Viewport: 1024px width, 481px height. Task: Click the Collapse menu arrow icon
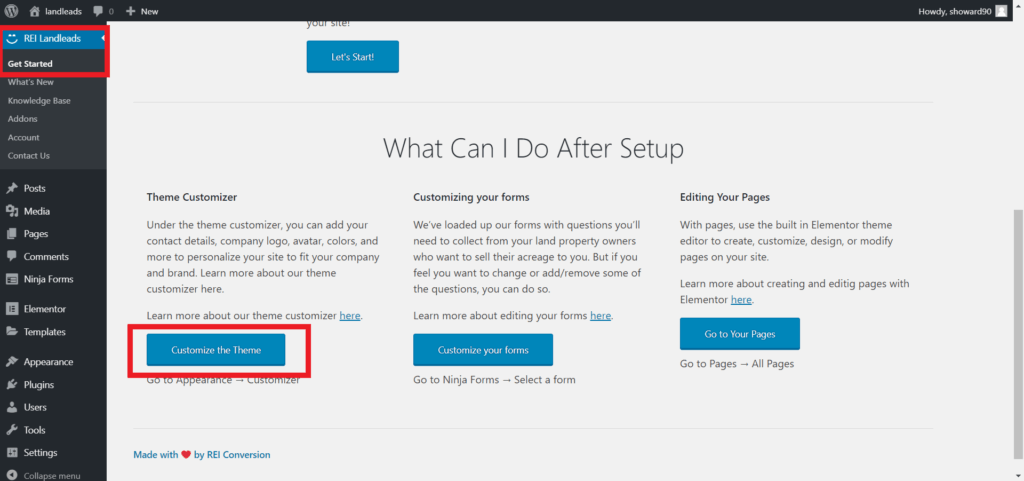12,476
